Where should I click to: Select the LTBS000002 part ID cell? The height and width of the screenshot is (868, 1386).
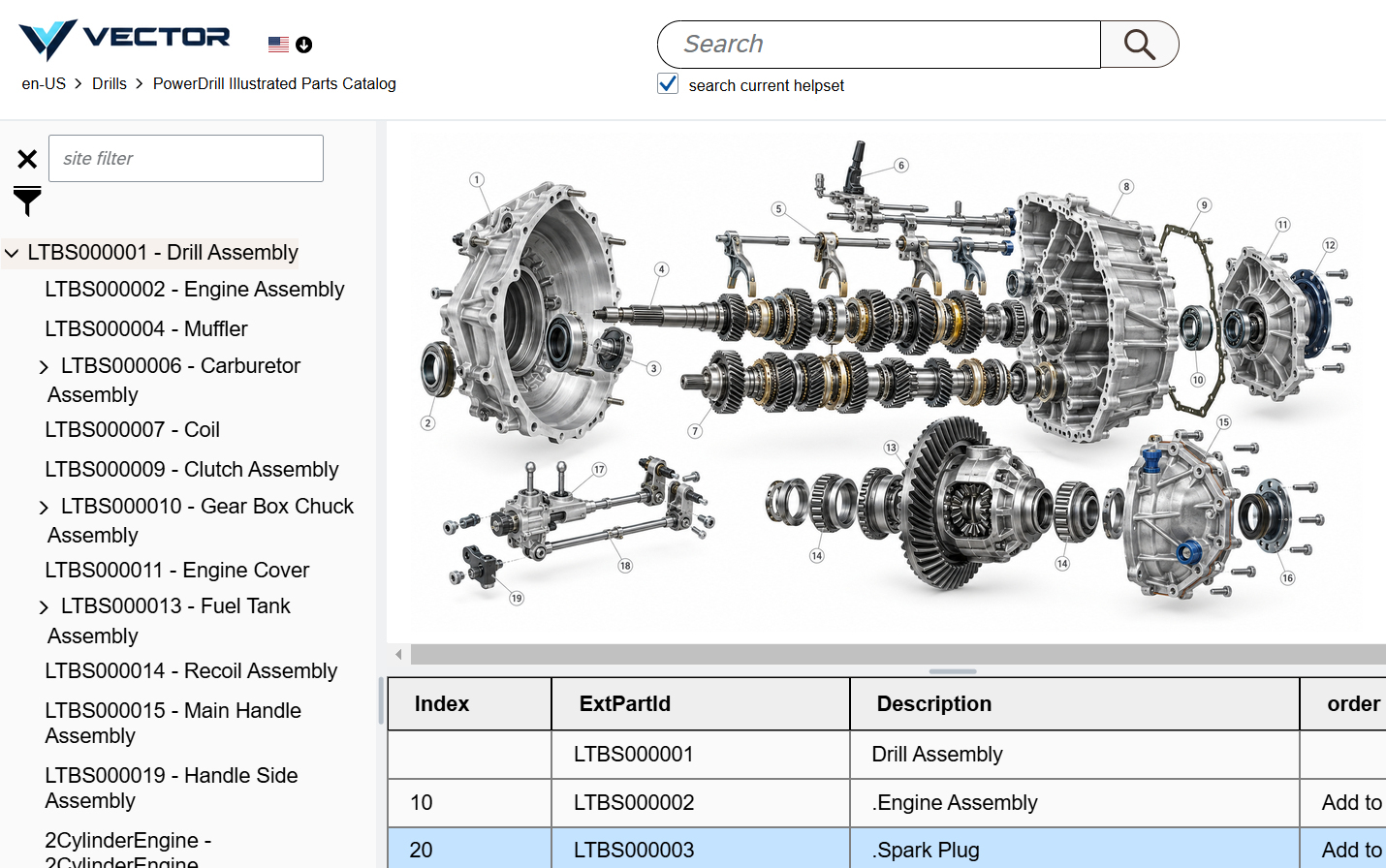coord(701,803)
